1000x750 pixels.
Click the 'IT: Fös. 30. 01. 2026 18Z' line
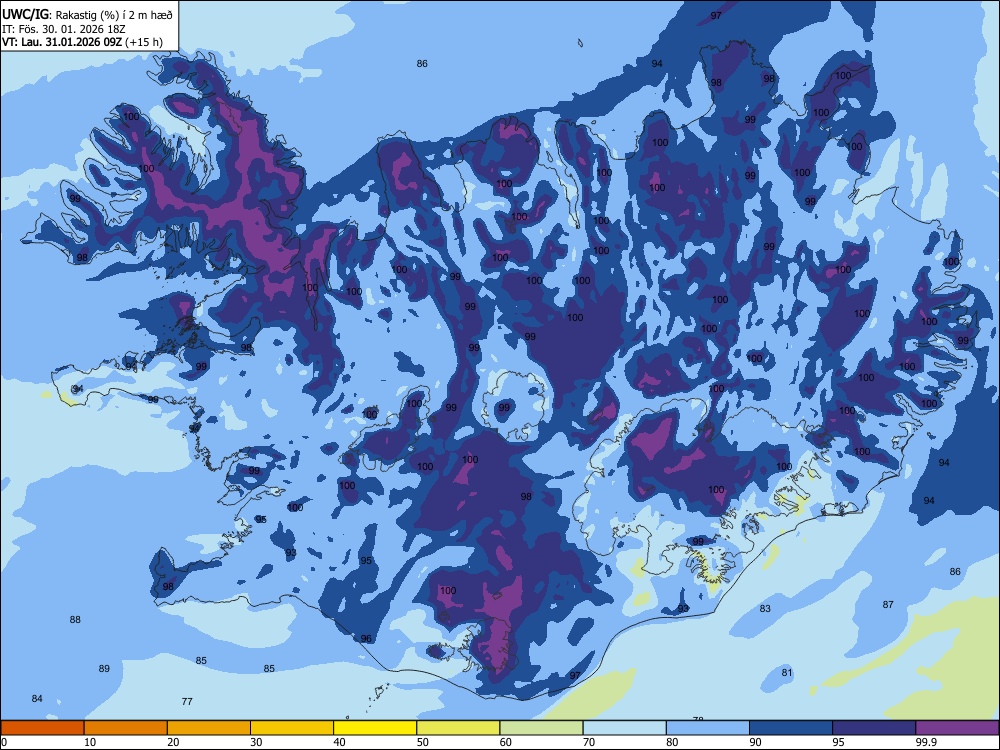click(64, 29)
